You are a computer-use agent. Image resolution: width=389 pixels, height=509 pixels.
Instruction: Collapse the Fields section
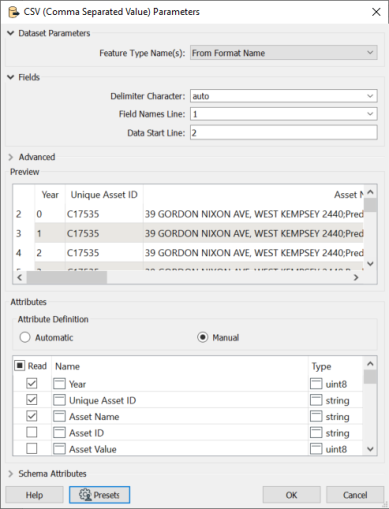coord(11,77)
